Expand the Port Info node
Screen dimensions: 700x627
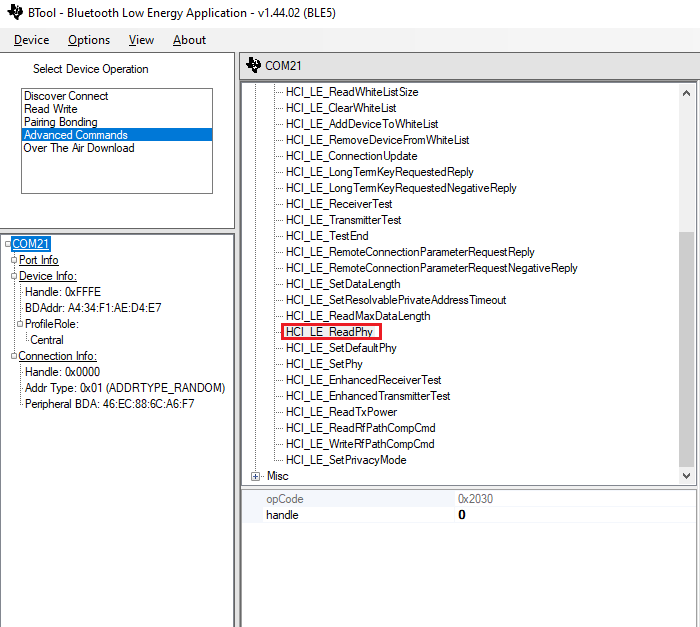pyautogui.click(x=14, y=260)
